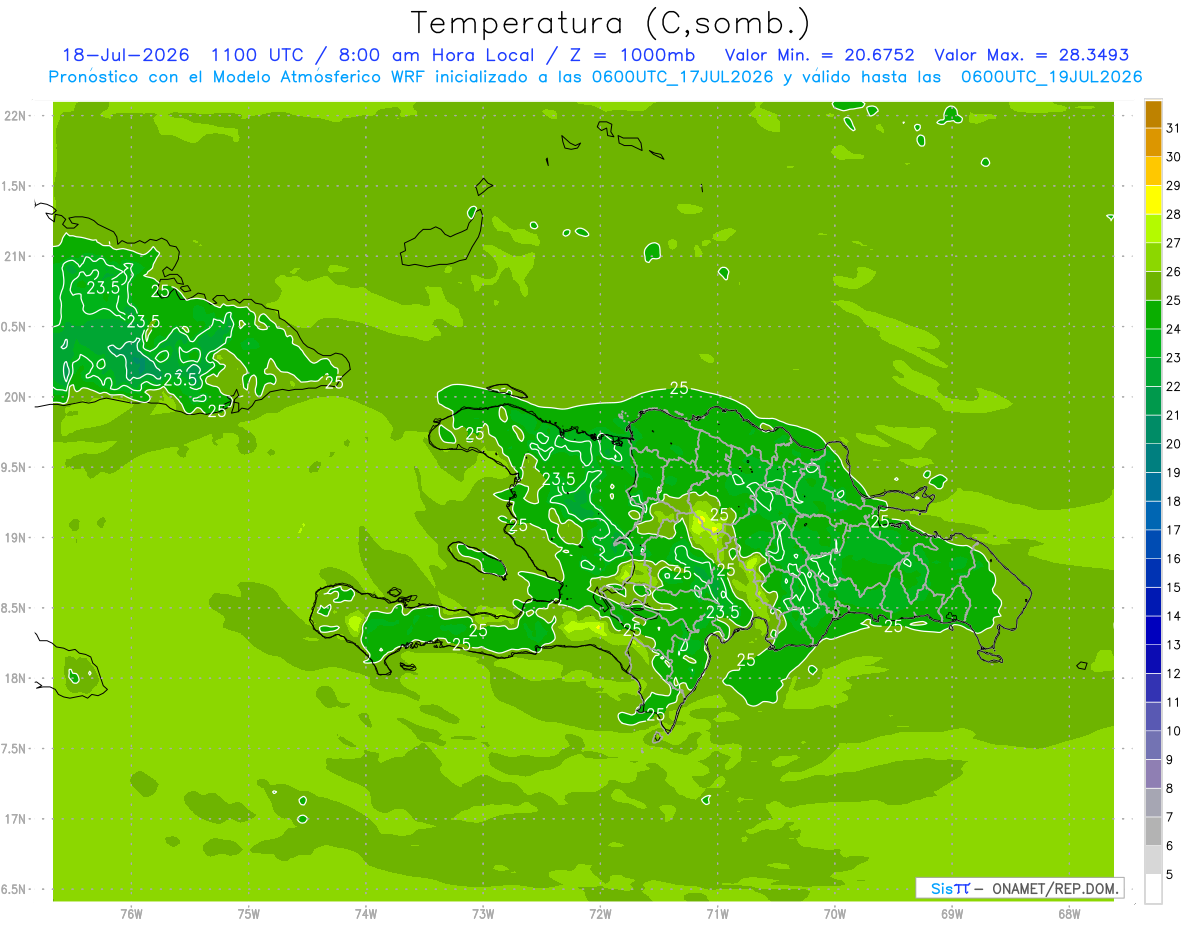Pick the orange swatch between 30 and 31
The width and height of the screenshot is (1200, 927).
[1153, 142]
